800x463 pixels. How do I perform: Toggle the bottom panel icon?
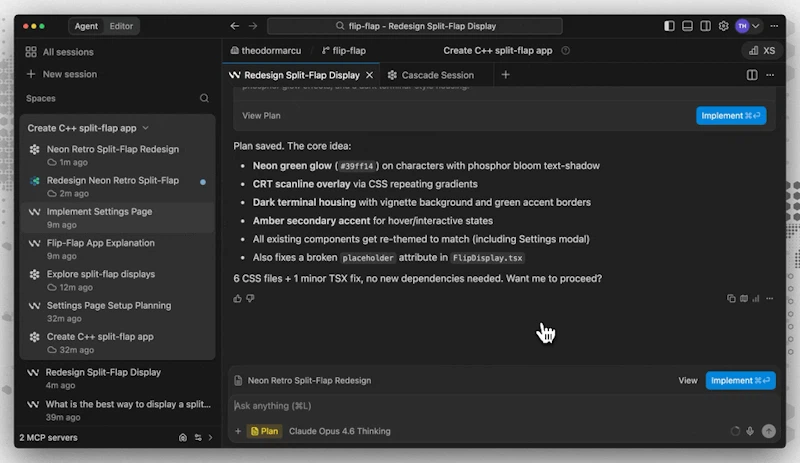pos(687,26)
